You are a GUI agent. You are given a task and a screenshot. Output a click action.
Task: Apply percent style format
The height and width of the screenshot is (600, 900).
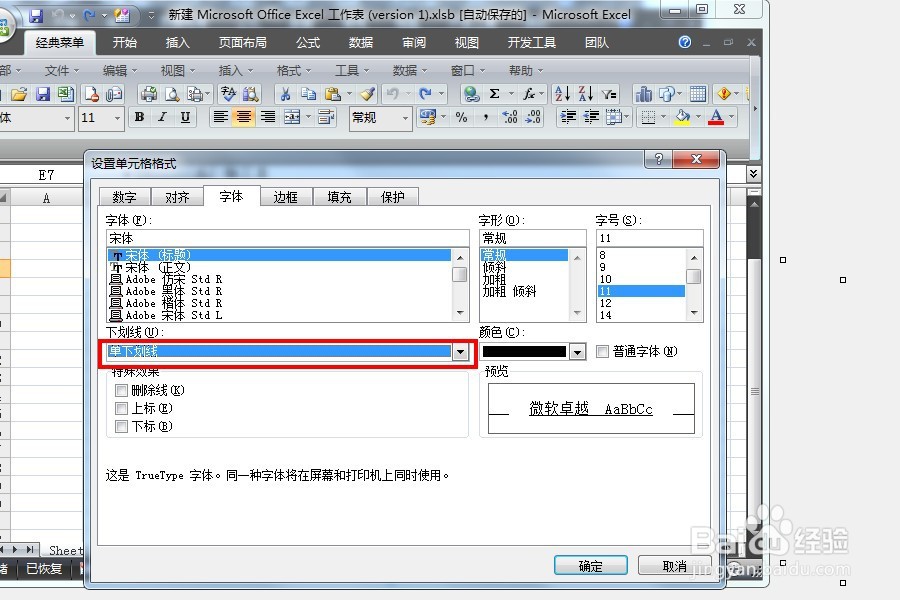[461, 117]
